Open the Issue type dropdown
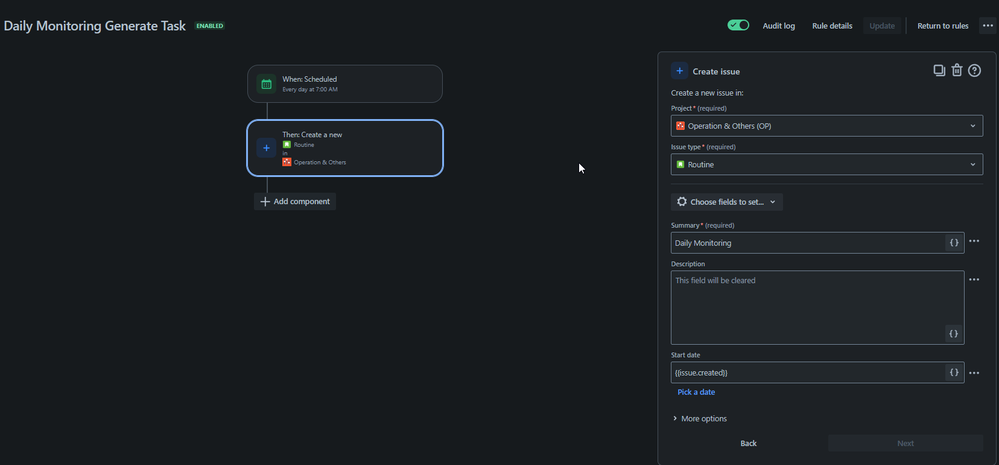Image resolution: width=999 pixels, height=465 pixels. pos(827,164)
